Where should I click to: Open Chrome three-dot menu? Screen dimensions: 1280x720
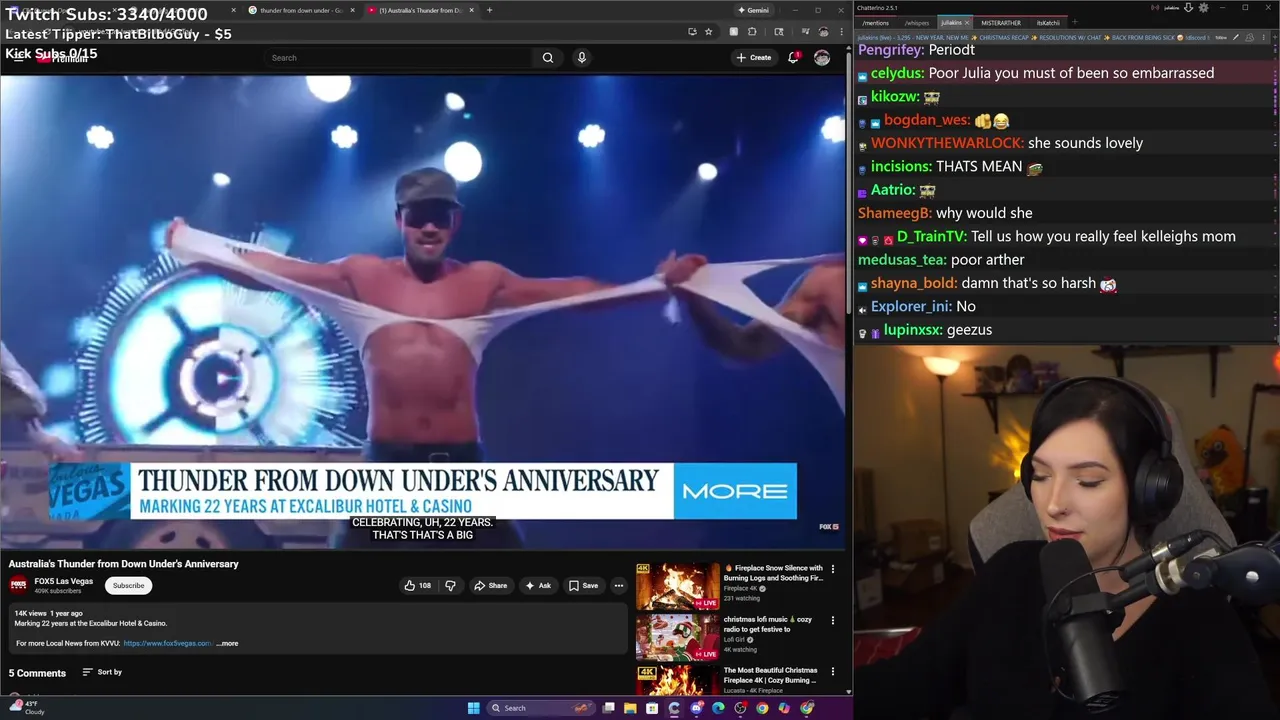tap(842, 32)
